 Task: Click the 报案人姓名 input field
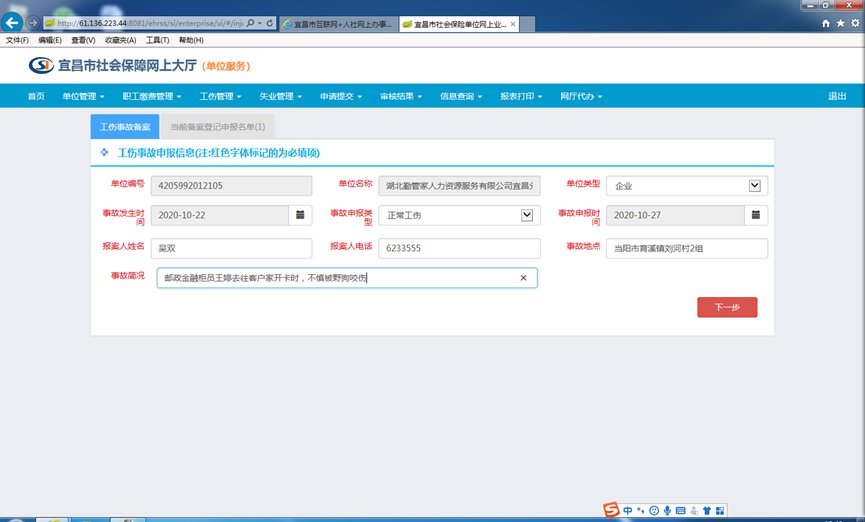pyautogui.click(x=230, y=248)
